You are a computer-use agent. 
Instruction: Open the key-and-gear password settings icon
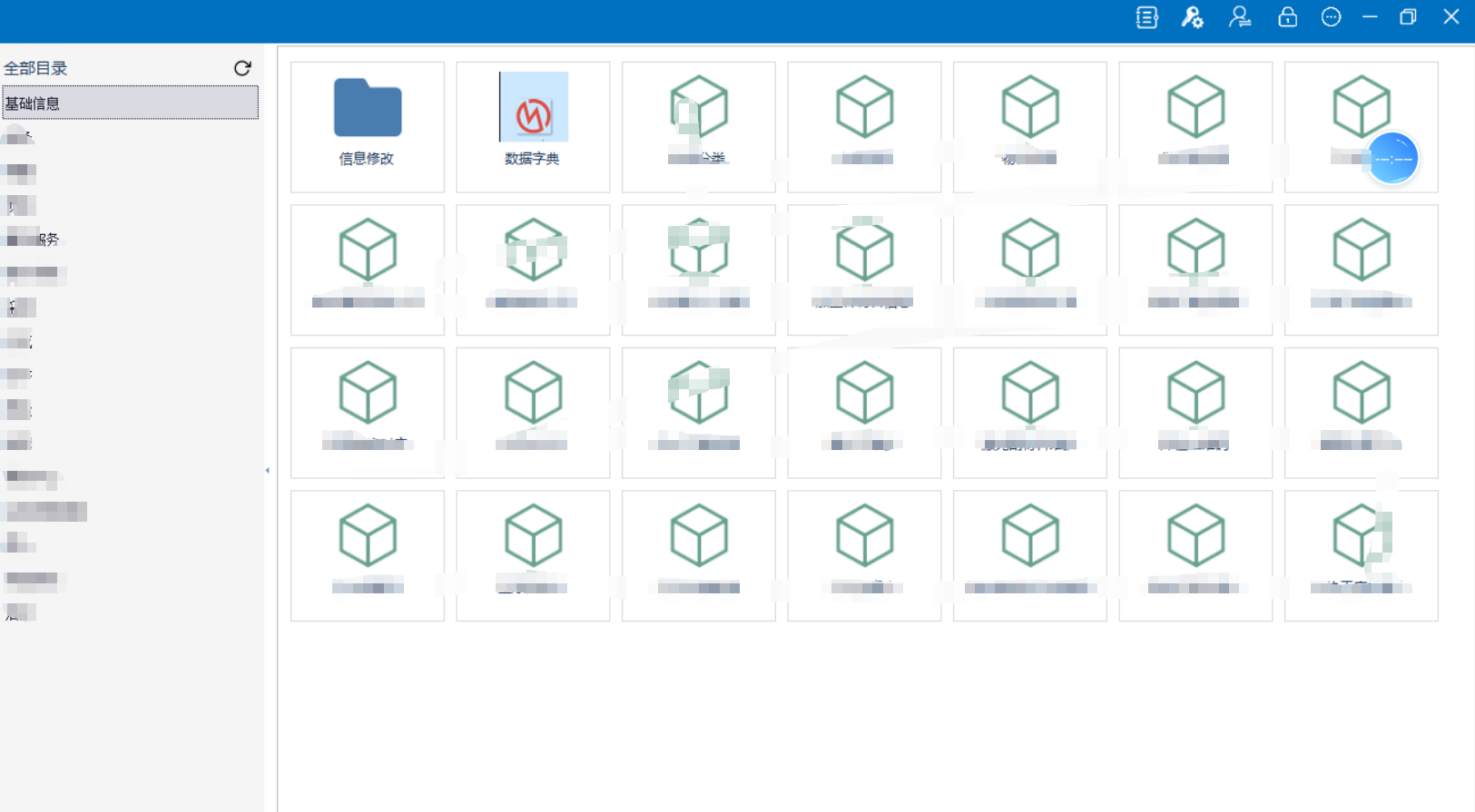click(x=1192, y=17)
